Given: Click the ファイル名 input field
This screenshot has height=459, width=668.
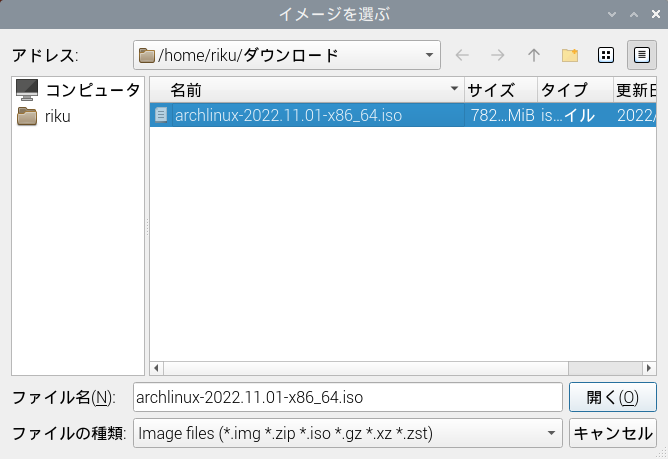Looking at the screenshot, I should 348,397.
